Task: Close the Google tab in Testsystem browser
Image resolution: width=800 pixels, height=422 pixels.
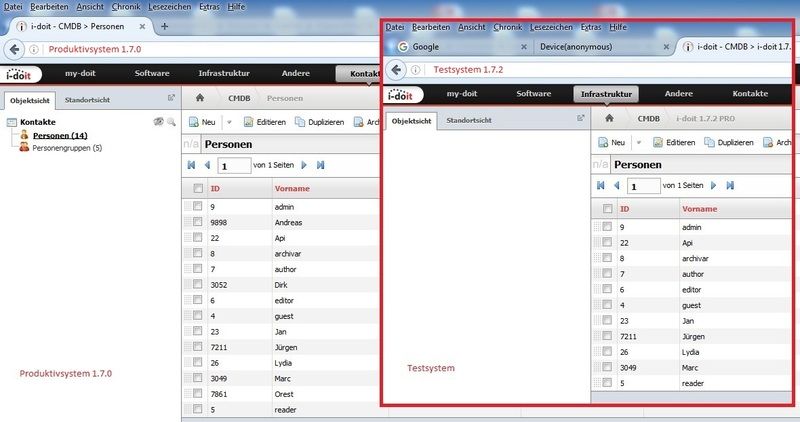Action: (523, 47)
